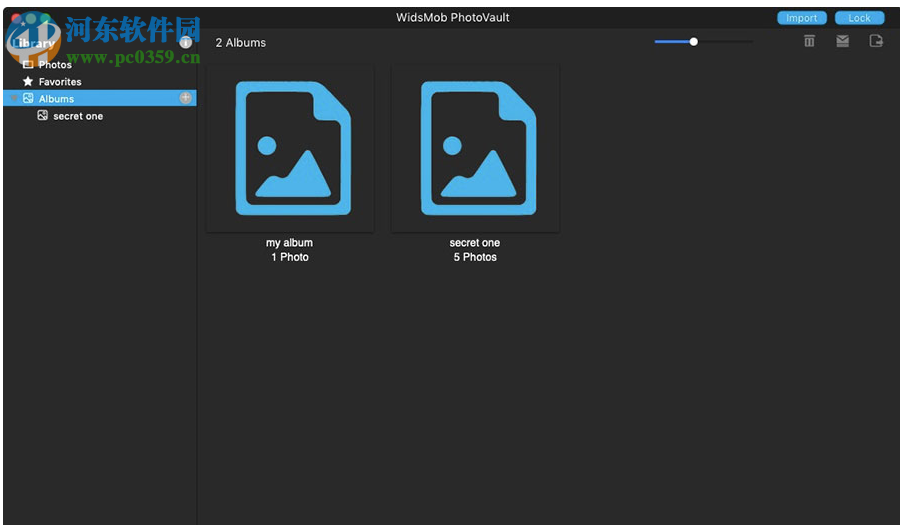This screenshot has height=525, width=900.
Task: Click the Favorites star icon
Action: click(x=28, y=81)
